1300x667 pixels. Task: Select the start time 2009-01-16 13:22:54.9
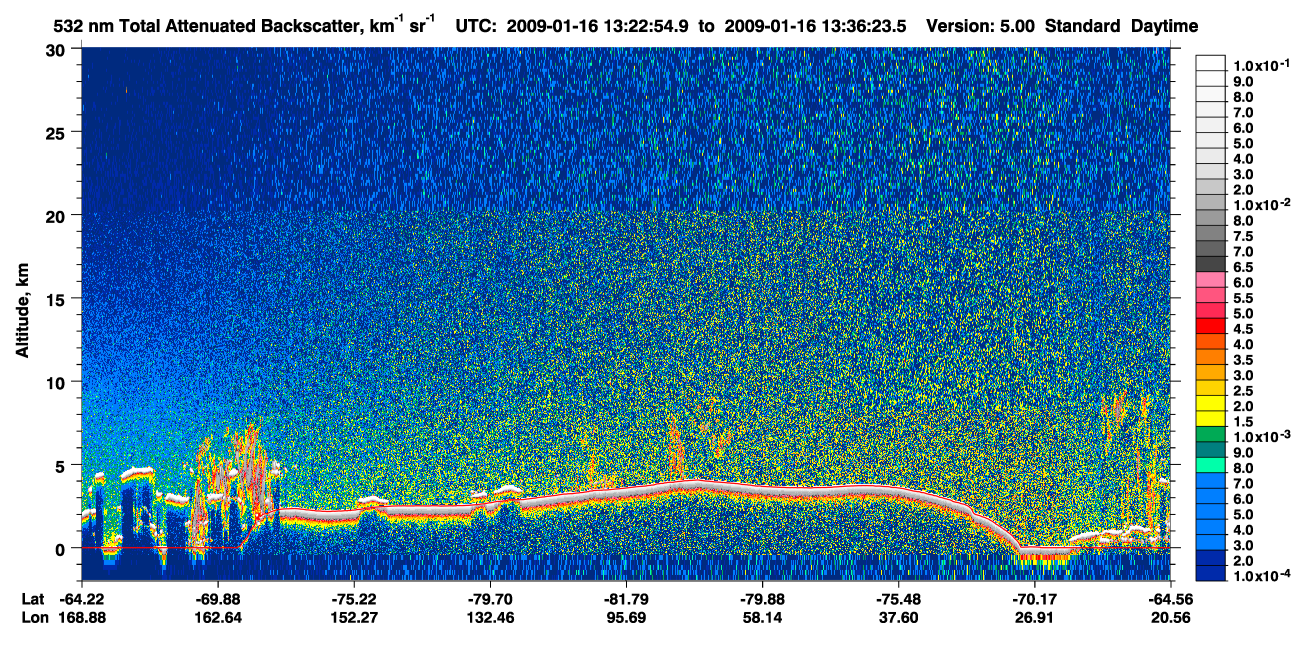click(596, 27)
